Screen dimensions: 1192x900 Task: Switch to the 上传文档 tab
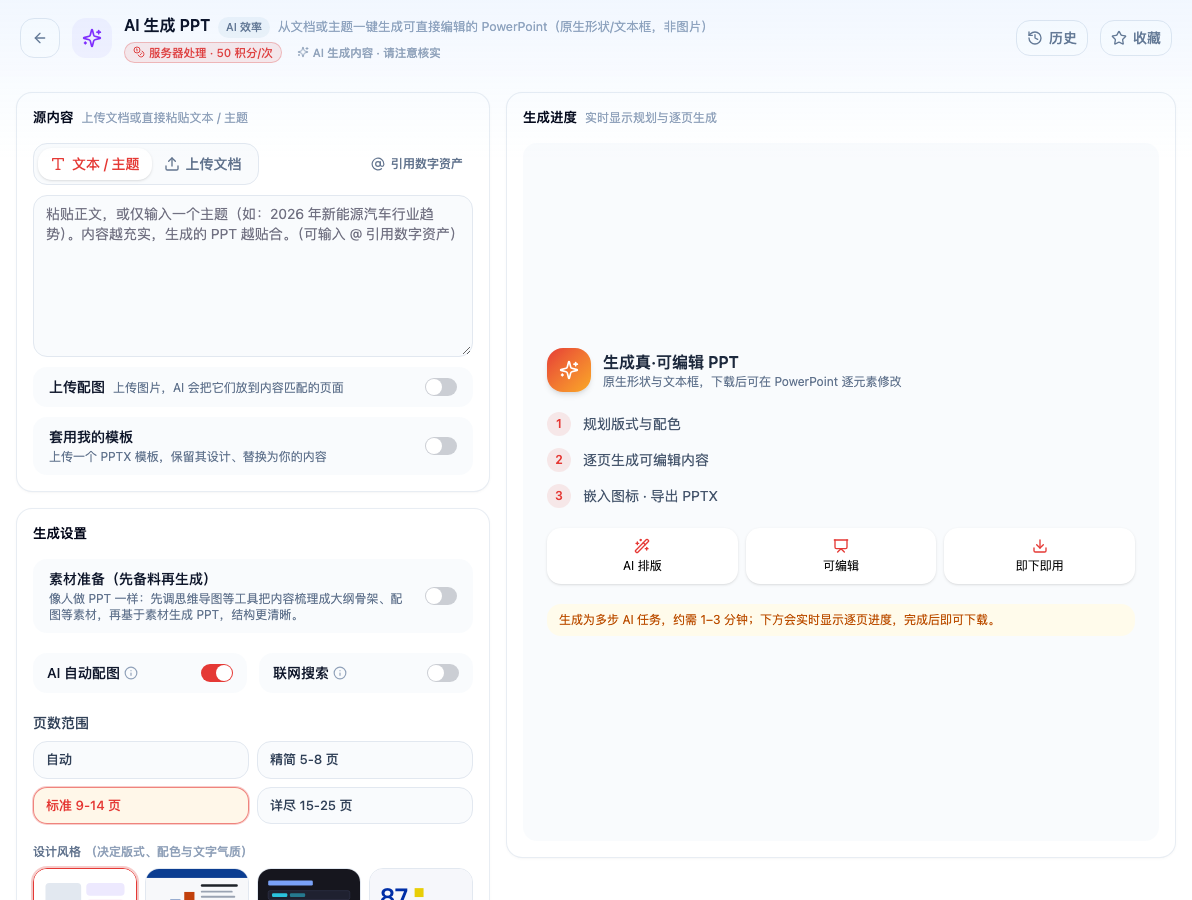(203, 164)
